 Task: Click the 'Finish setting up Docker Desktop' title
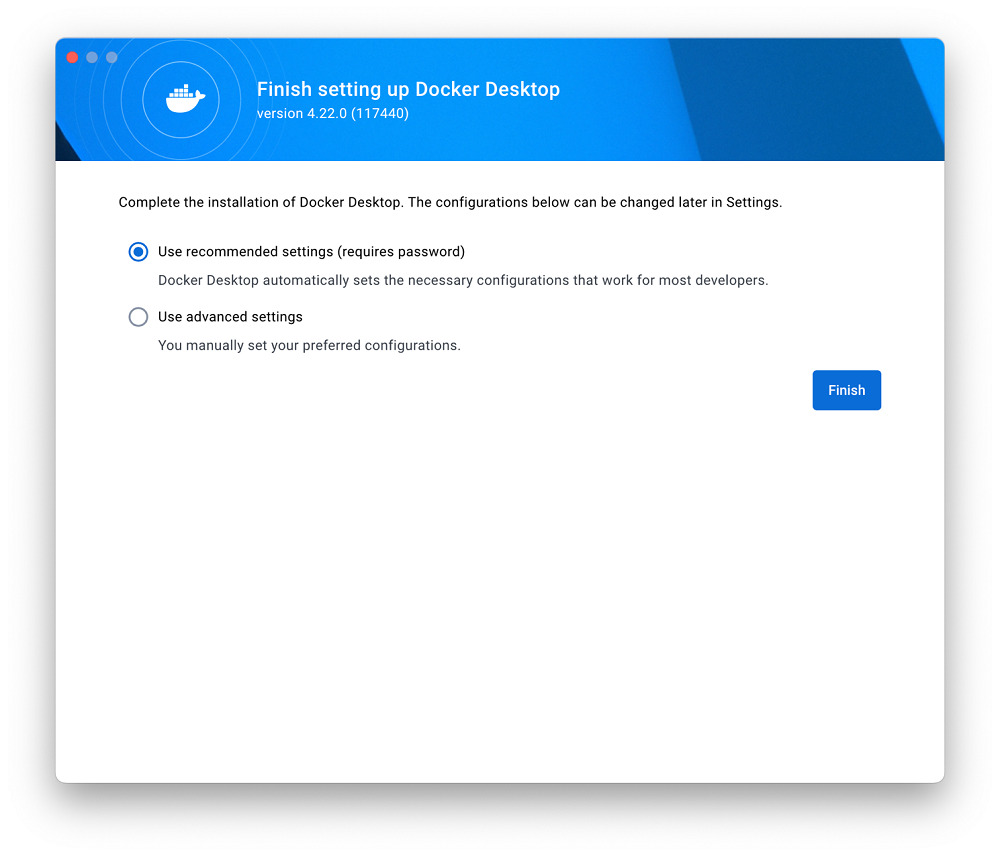pyautogui.click(x=407, y=89)
